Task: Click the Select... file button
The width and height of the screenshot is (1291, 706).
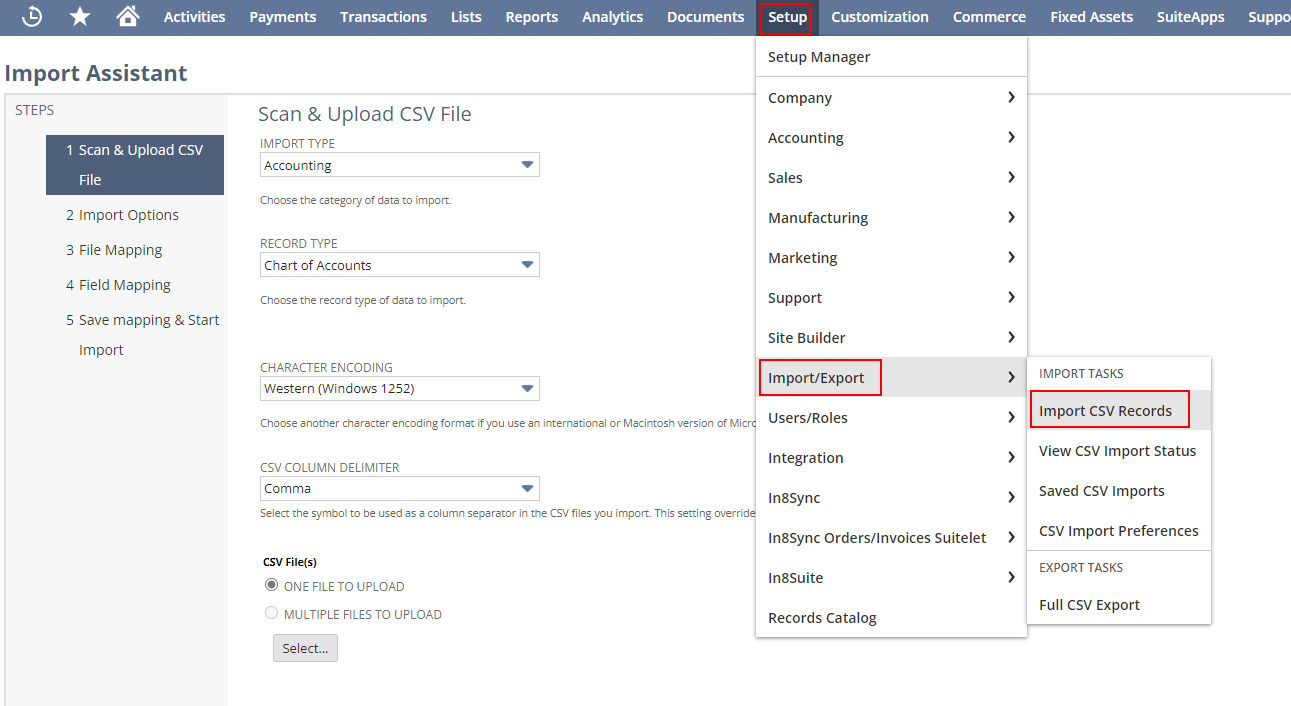Action: [x=305, y=648]
